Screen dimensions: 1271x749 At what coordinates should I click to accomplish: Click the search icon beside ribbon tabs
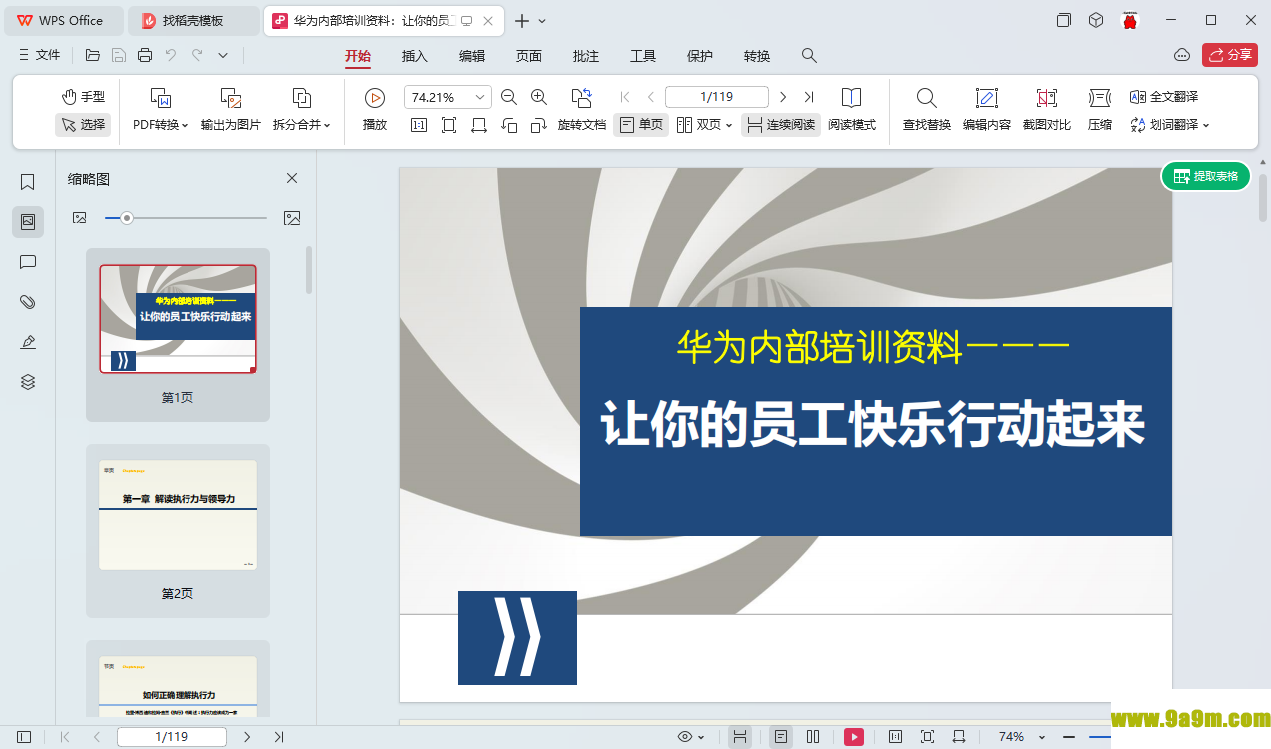pyautogui.click(x=810, y=56)
